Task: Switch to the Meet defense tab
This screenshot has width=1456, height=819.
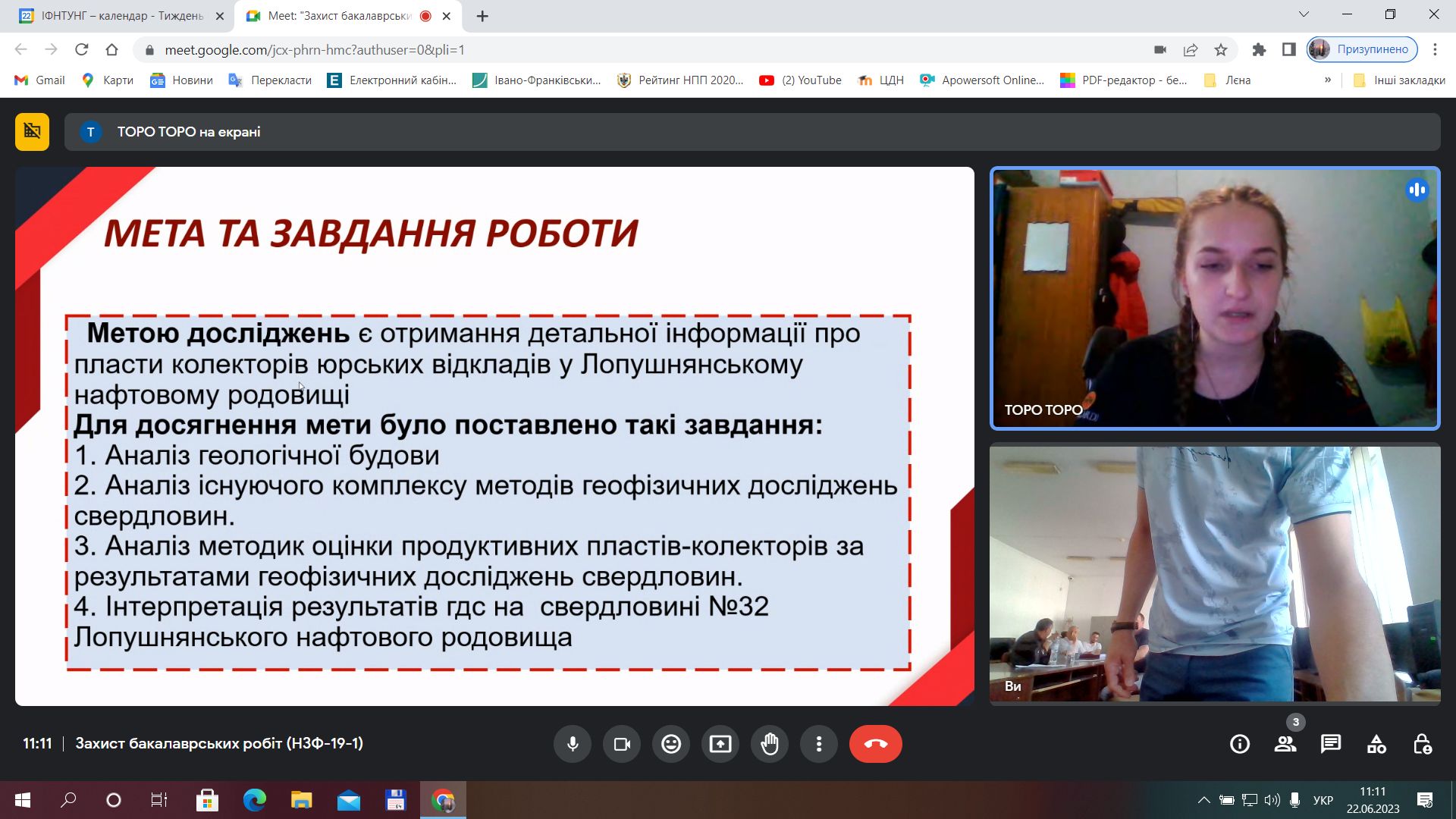Action: pos(334,15)
